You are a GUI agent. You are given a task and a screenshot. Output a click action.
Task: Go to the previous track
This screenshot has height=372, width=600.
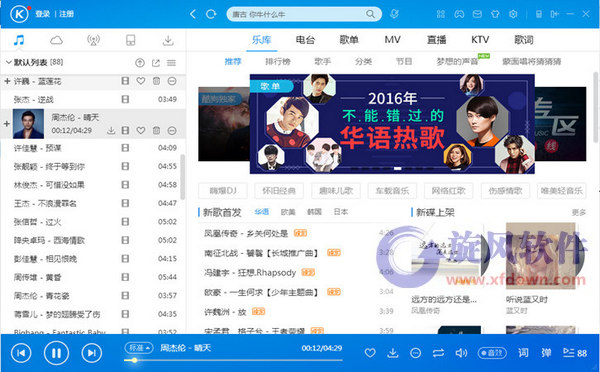click(21, 353)
